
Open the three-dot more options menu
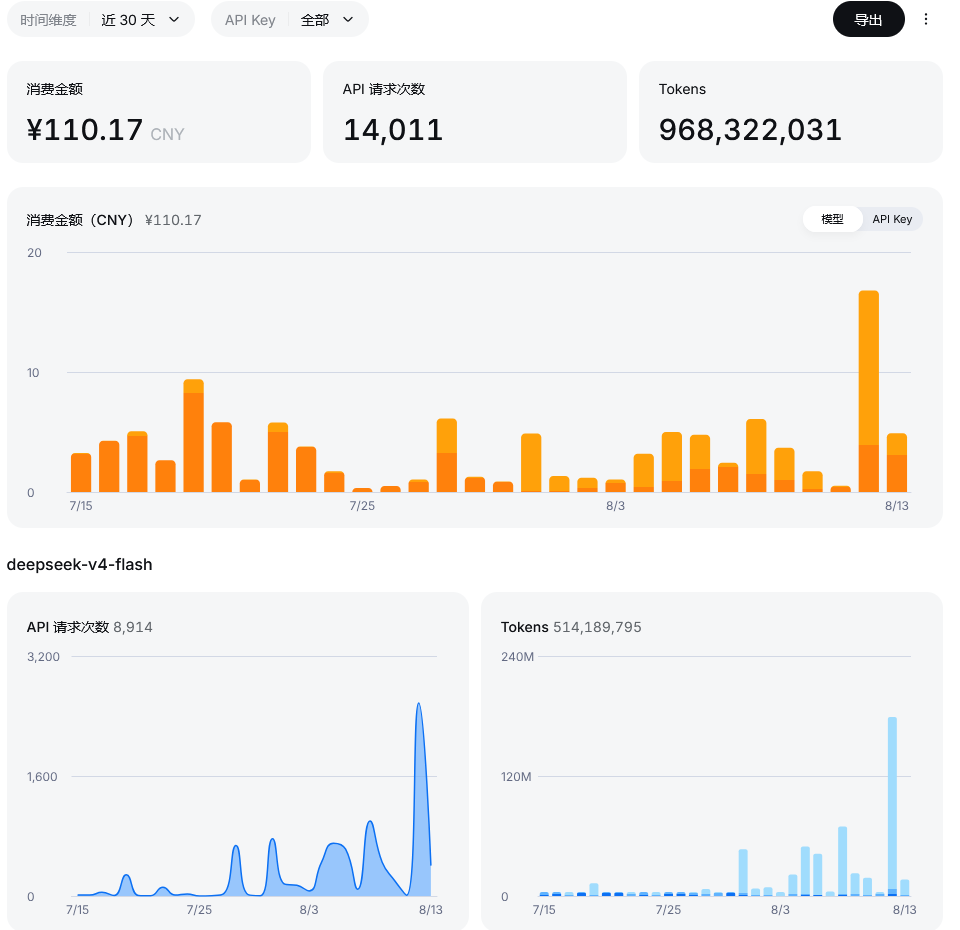click(925, 20)
